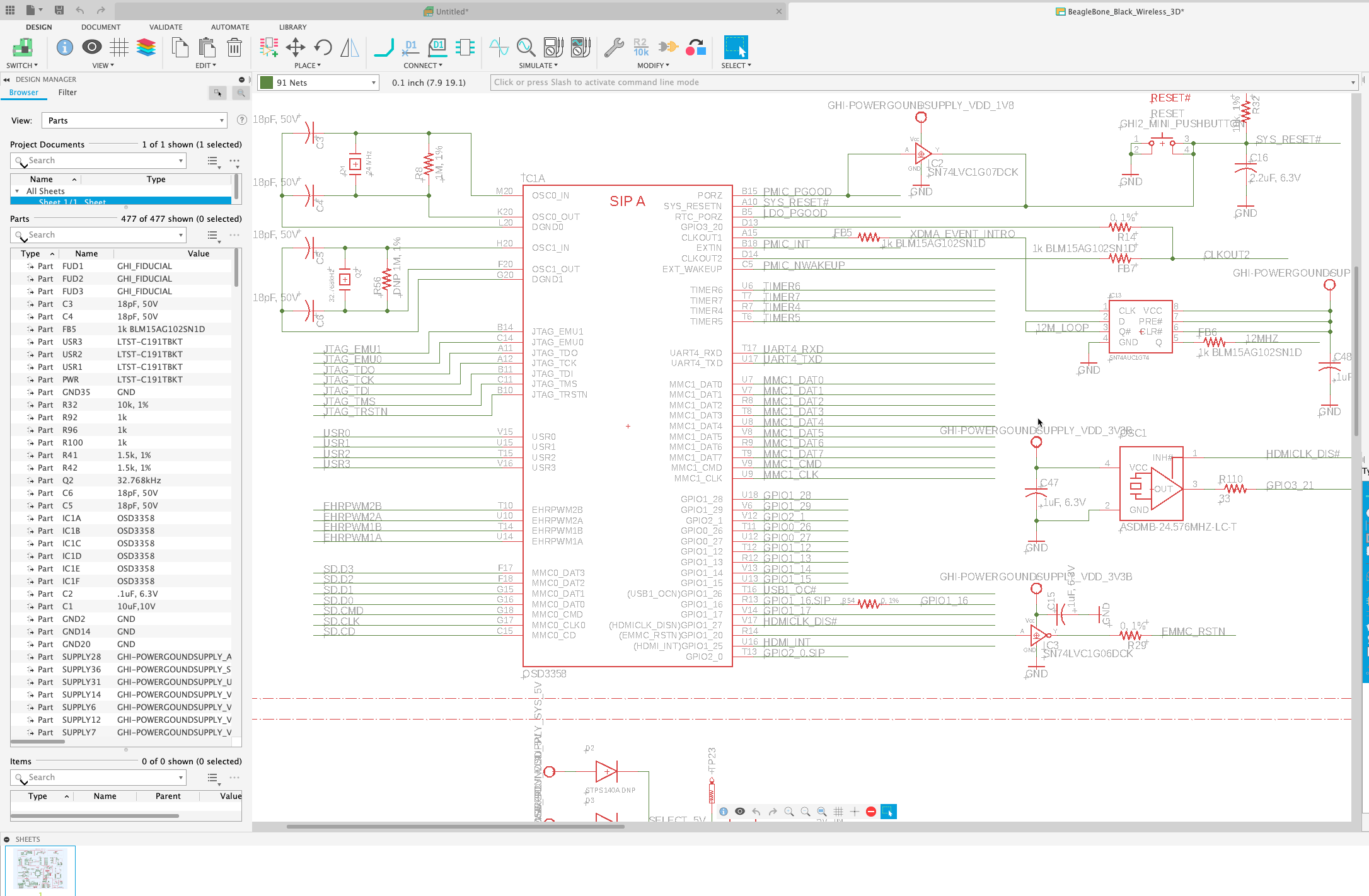Click the Undo arrow in the canvas toolbar
This screenshot has height=896, width=1369.
pyautogui.click(x=756, y=812)
